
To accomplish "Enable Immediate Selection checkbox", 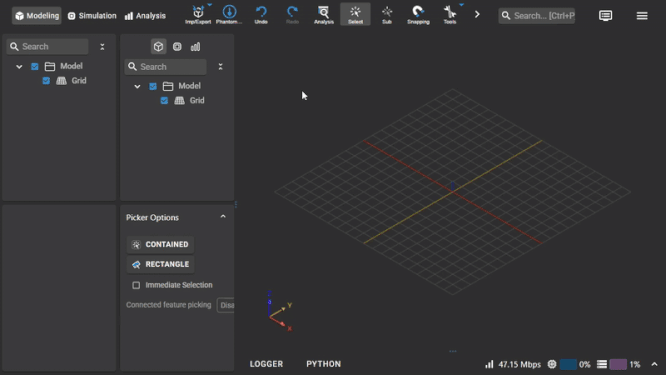I will coord(136,285).
